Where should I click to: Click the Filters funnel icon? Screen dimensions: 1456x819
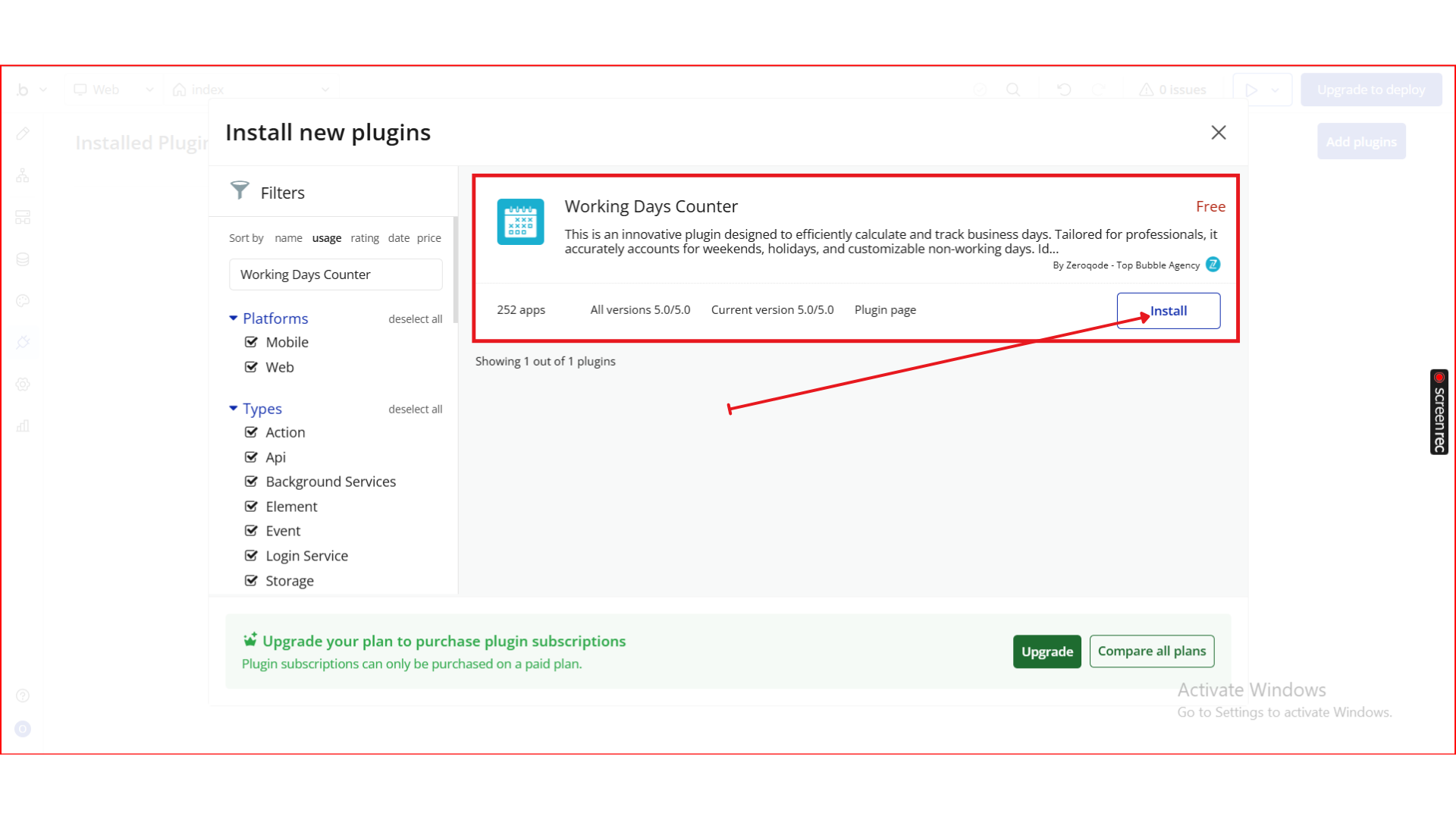pos(240,190)
